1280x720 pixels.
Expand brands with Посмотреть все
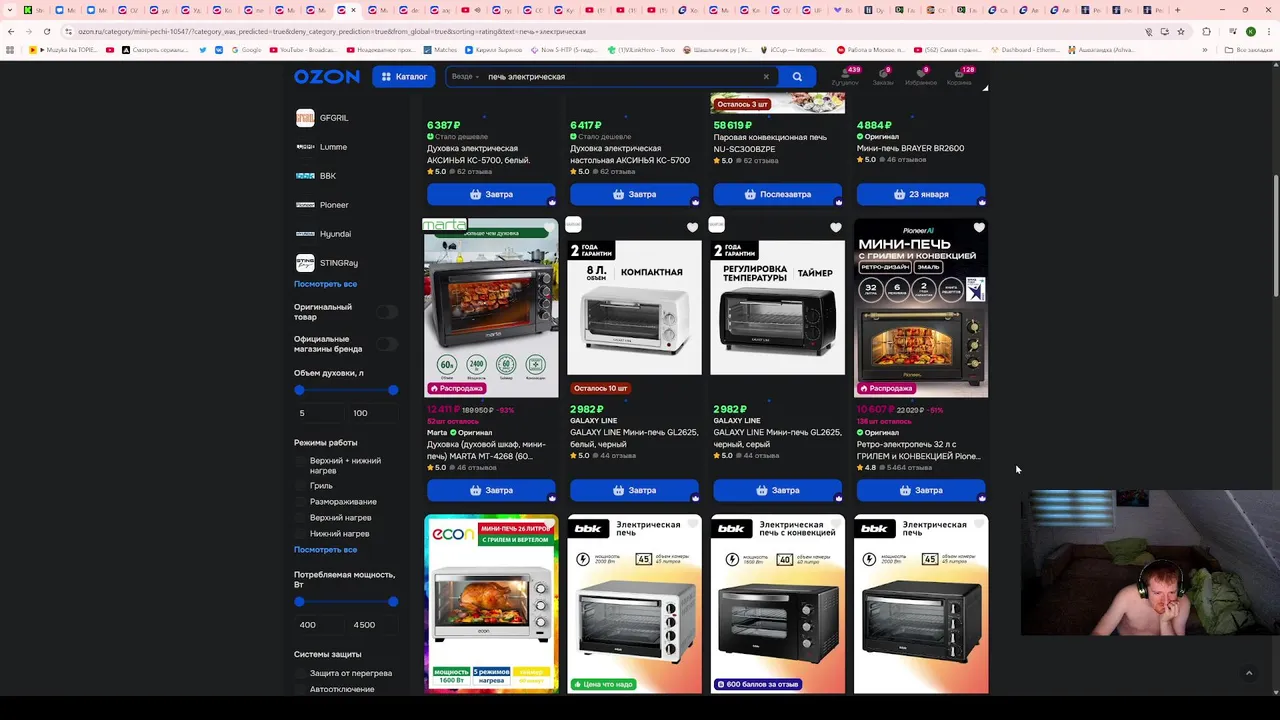(x=325, y=284)
